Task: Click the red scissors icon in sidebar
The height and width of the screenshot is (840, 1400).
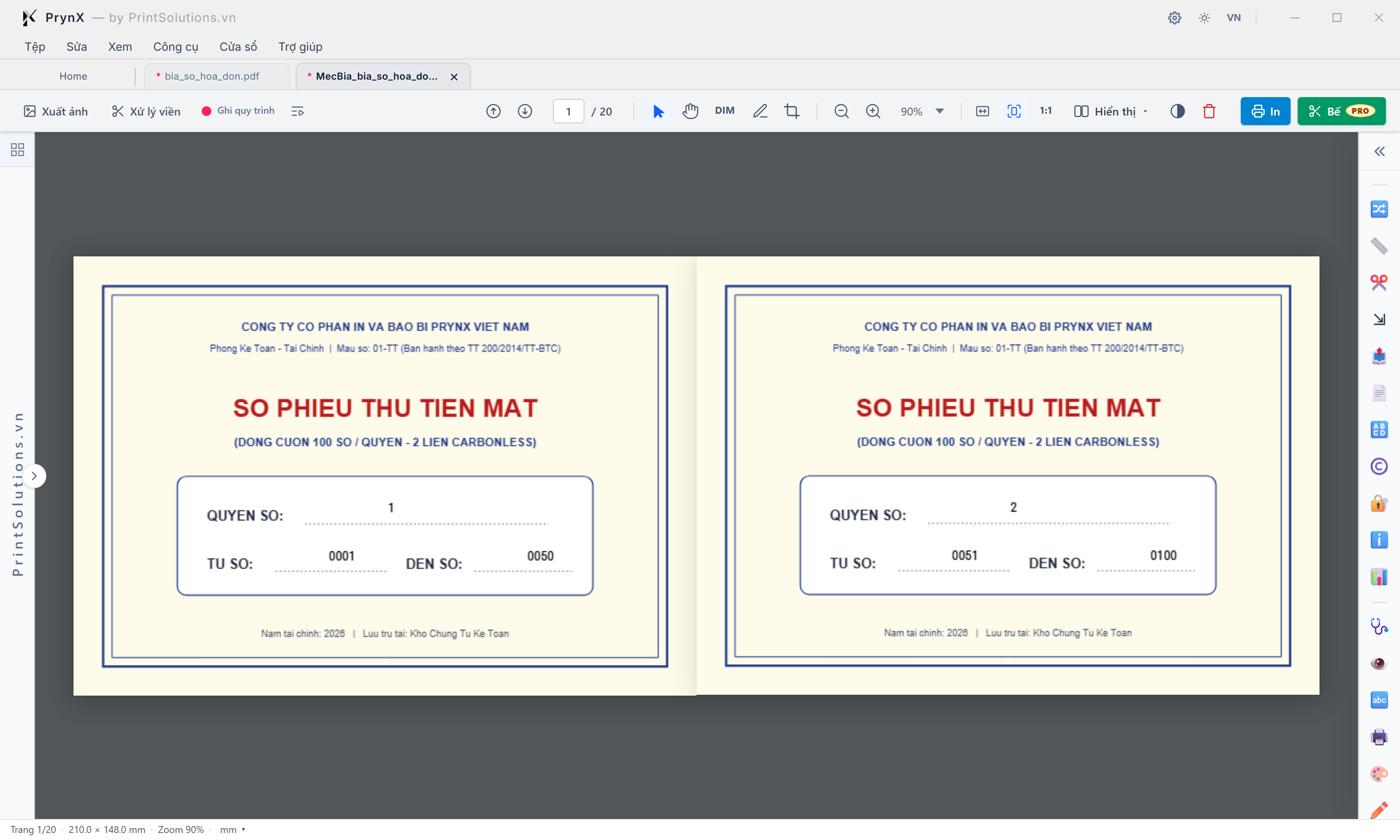Action: tap(1379, 283)
